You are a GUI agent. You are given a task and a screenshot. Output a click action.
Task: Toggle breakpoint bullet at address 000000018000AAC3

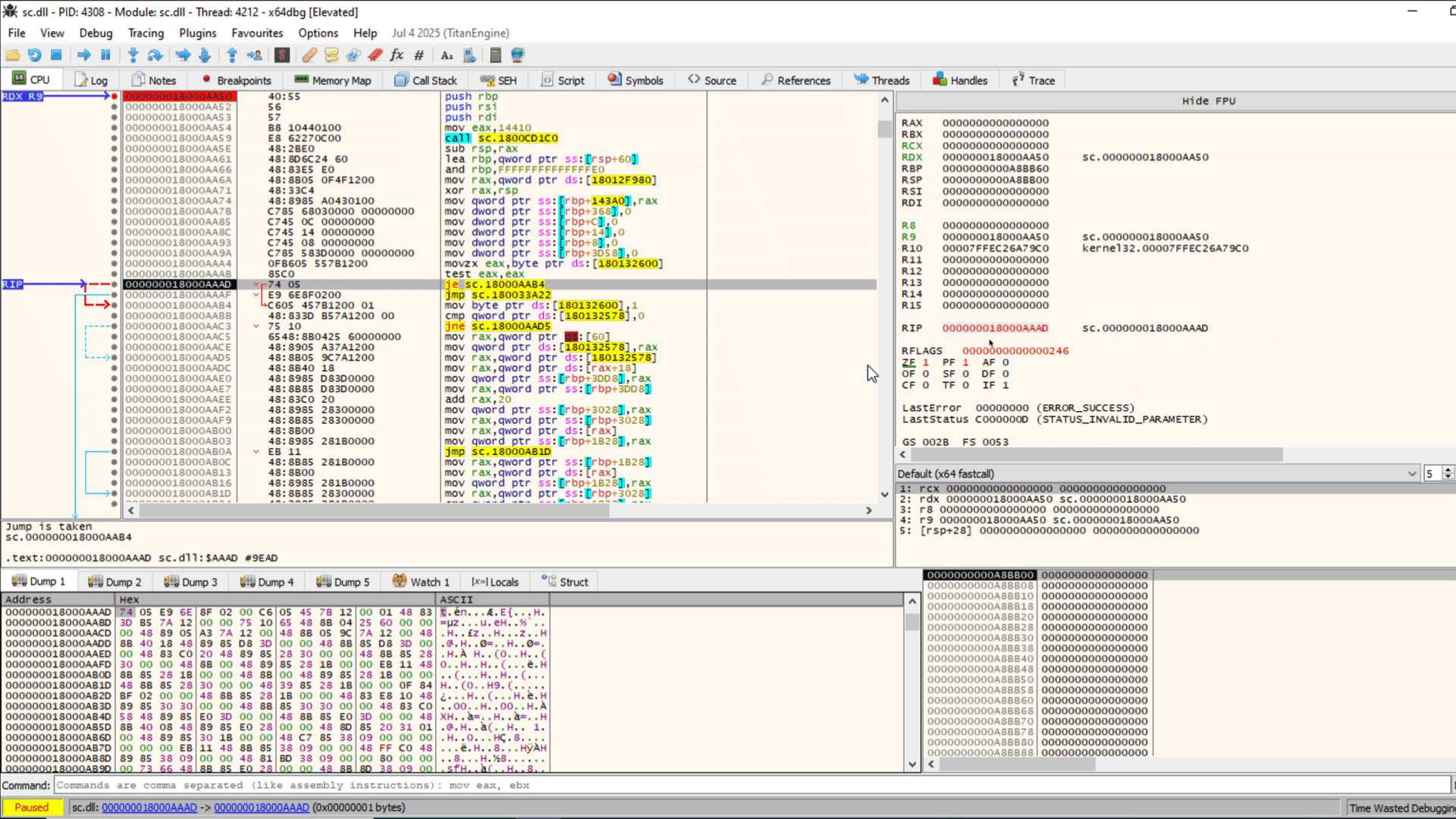[x=115, y=326]
